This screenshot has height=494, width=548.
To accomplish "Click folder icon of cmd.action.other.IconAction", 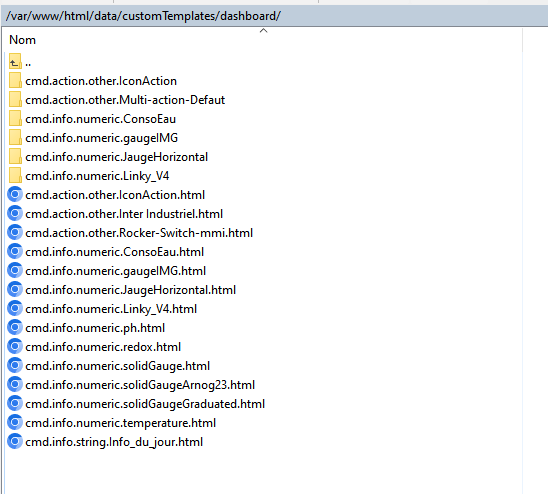I will pos(15,80).
